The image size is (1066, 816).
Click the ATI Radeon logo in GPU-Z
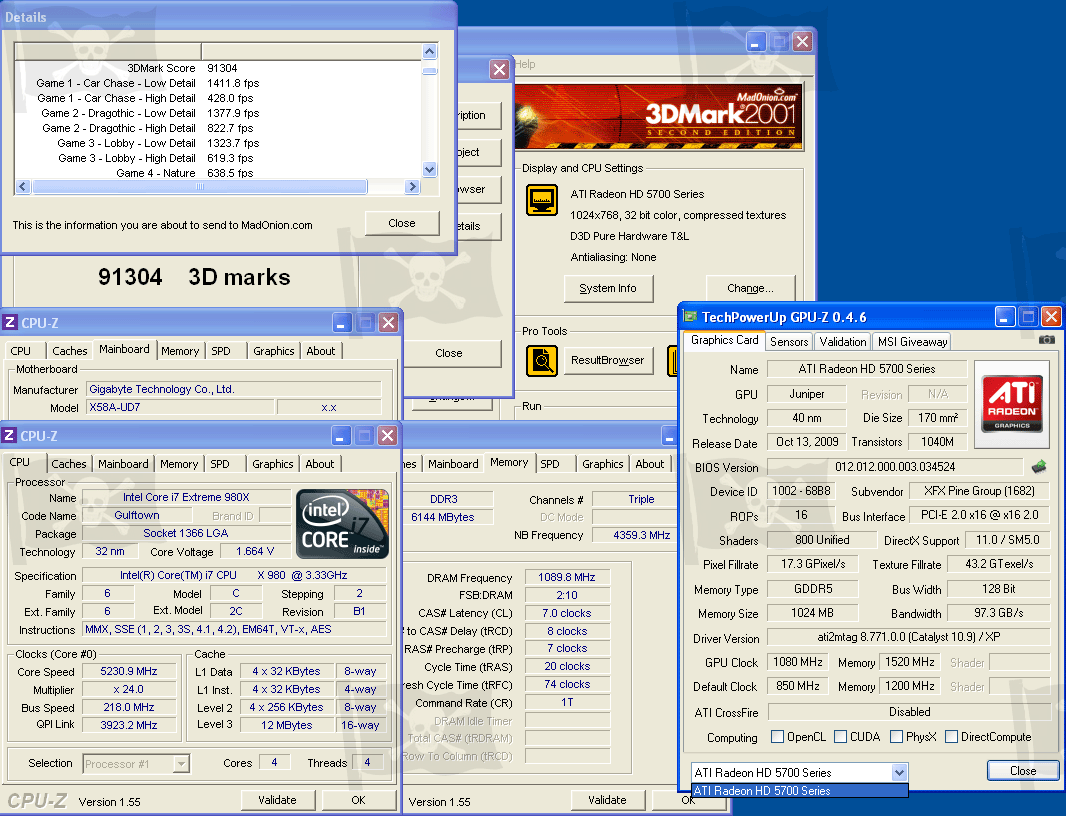coord(1012,404)
